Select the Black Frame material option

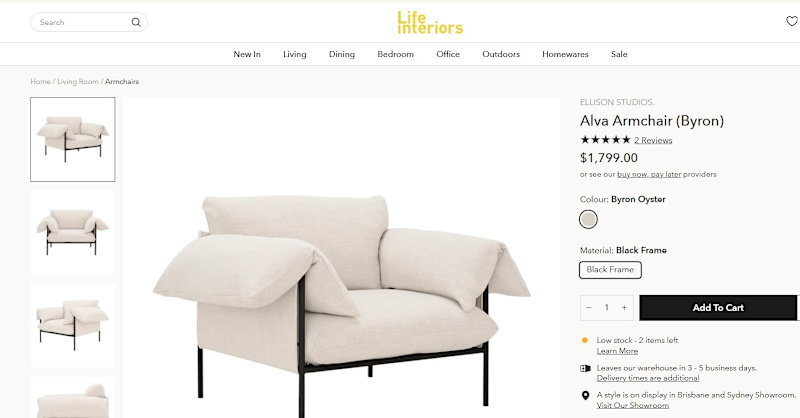coord(610,270)
